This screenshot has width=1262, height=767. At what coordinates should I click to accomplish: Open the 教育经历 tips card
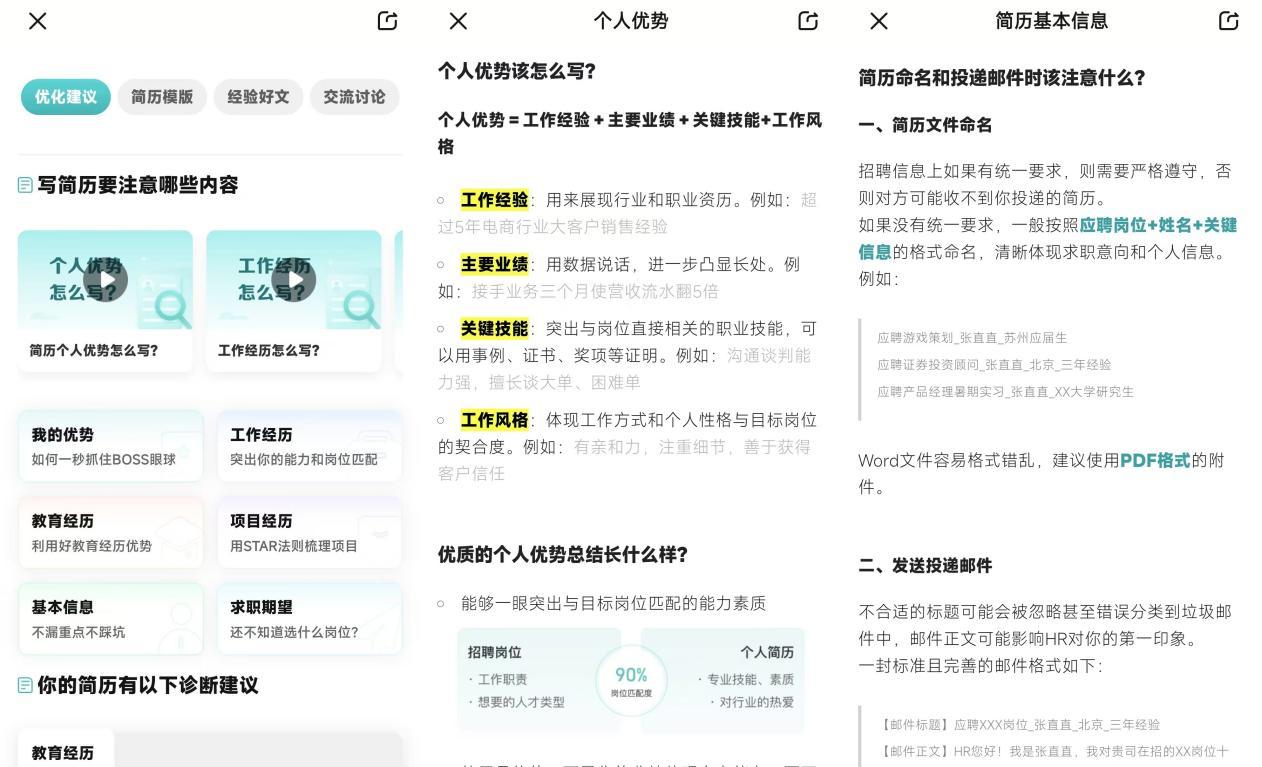coord(110,533)
